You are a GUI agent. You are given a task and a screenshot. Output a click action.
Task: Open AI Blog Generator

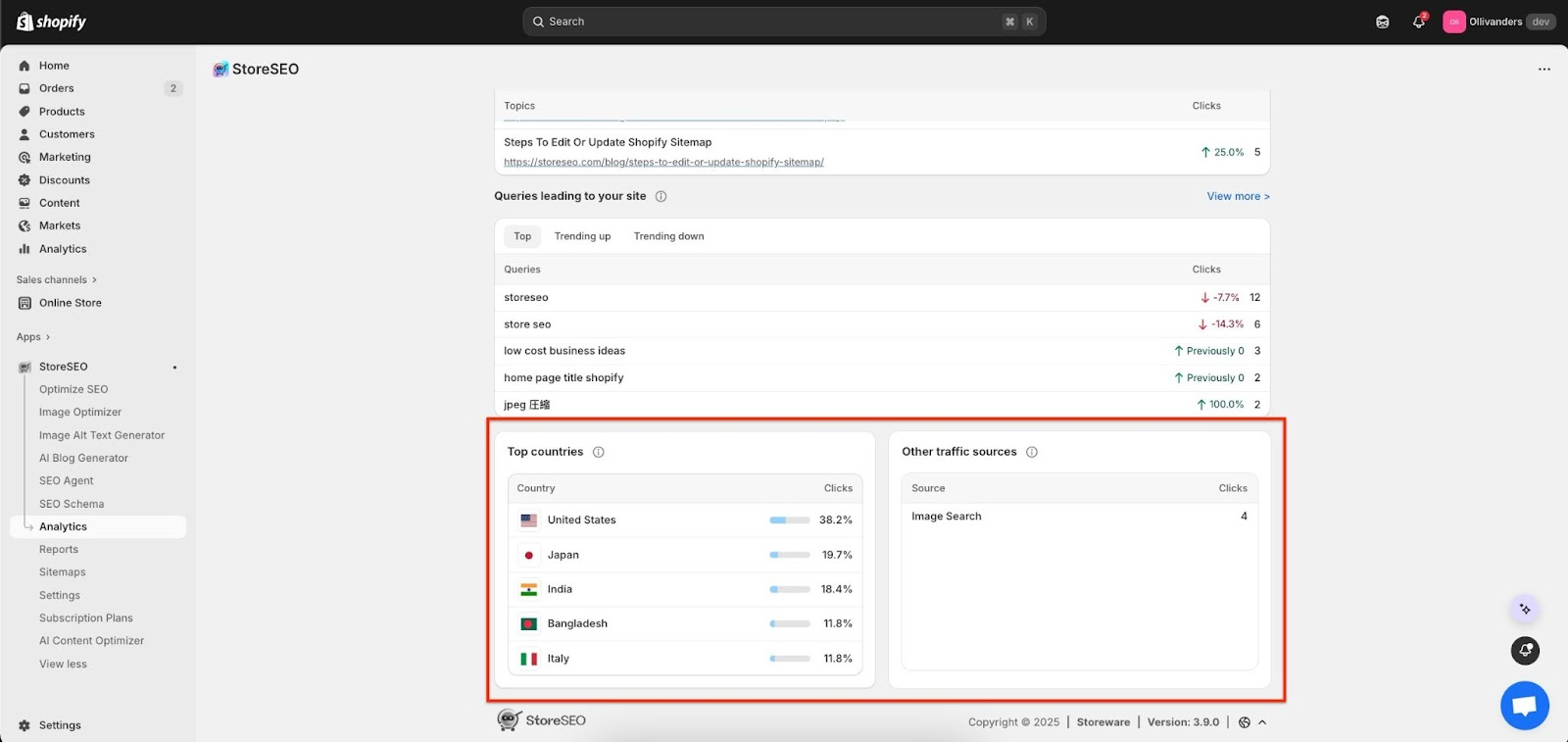pyautogui.click(x=83, y=458)
